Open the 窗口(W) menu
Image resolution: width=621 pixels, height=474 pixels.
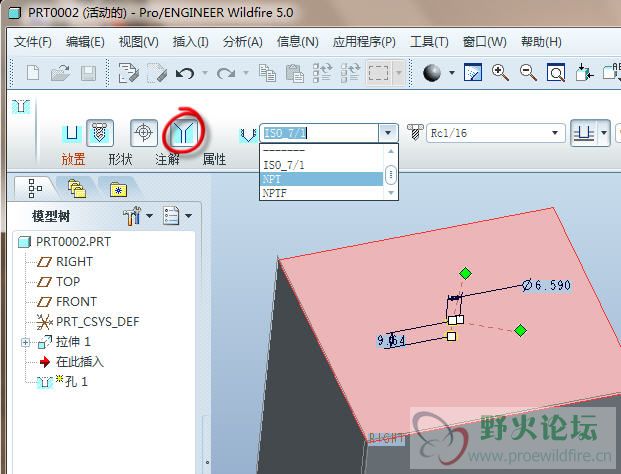[485, 42]
